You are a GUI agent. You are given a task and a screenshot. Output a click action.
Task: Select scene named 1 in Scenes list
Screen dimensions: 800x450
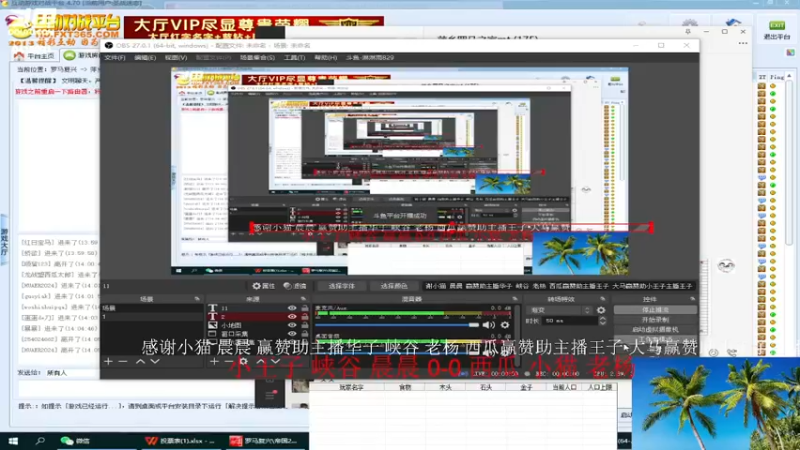click(152, 316)
